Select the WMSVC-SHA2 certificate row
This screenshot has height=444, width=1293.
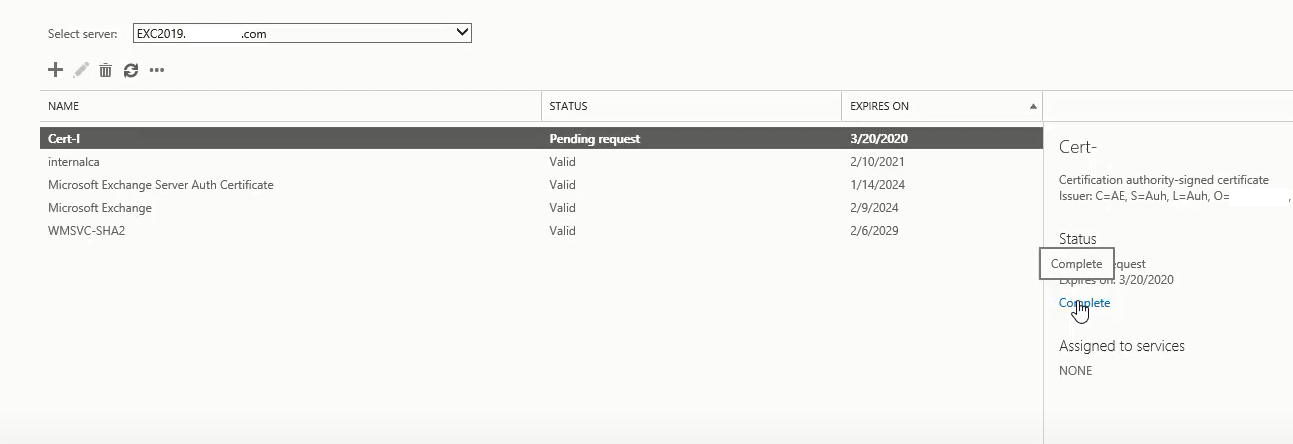pyautogui.click(x=541, y=230)
